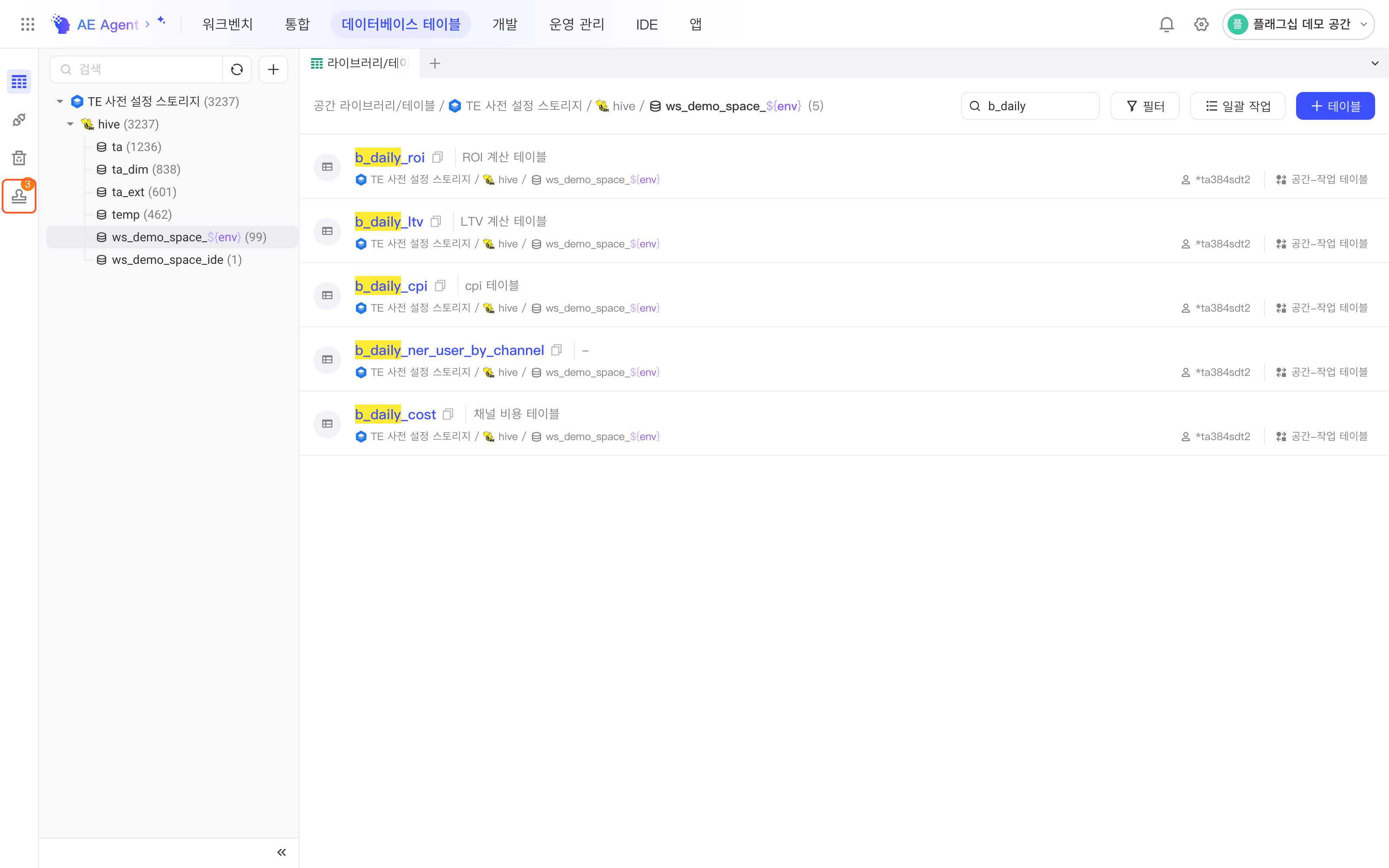Copy the b_daily_cpi table name
The height and width of the screenshot is (868, 1389).
click(x=440, y=286)
